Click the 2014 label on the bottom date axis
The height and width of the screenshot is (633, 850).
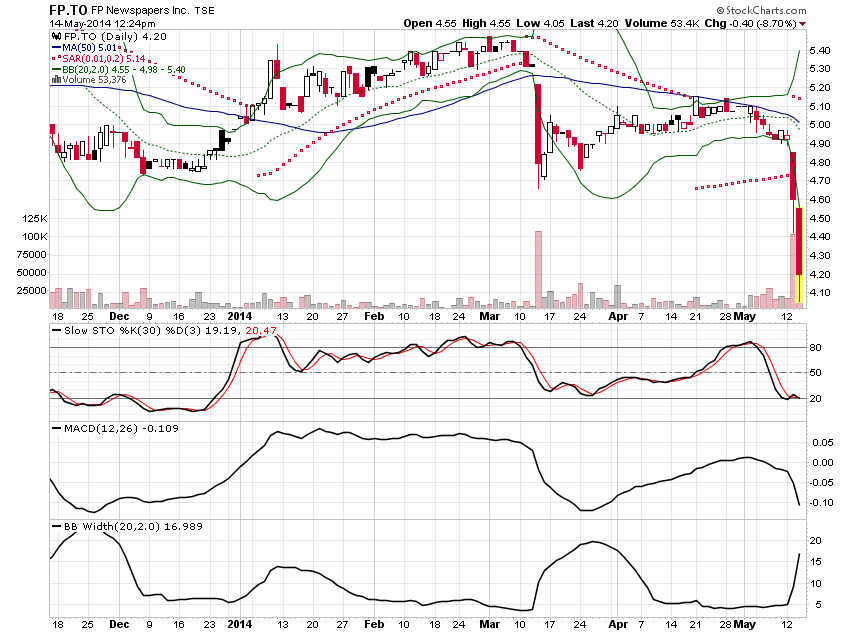click(240, 624)
